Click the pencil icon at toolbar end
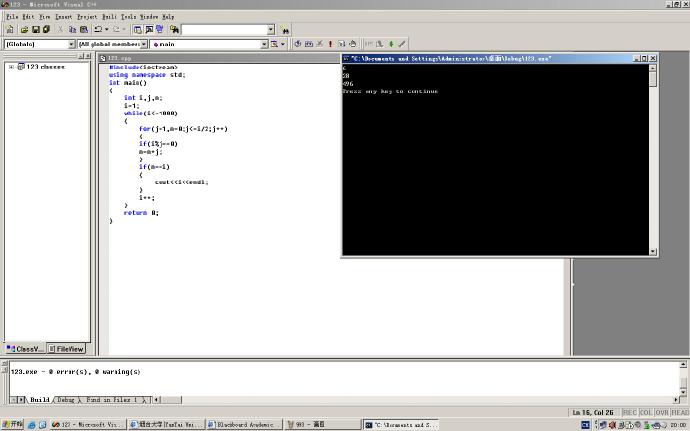The width and height of the screenshot is (690, 431). (x=401, y=44)
